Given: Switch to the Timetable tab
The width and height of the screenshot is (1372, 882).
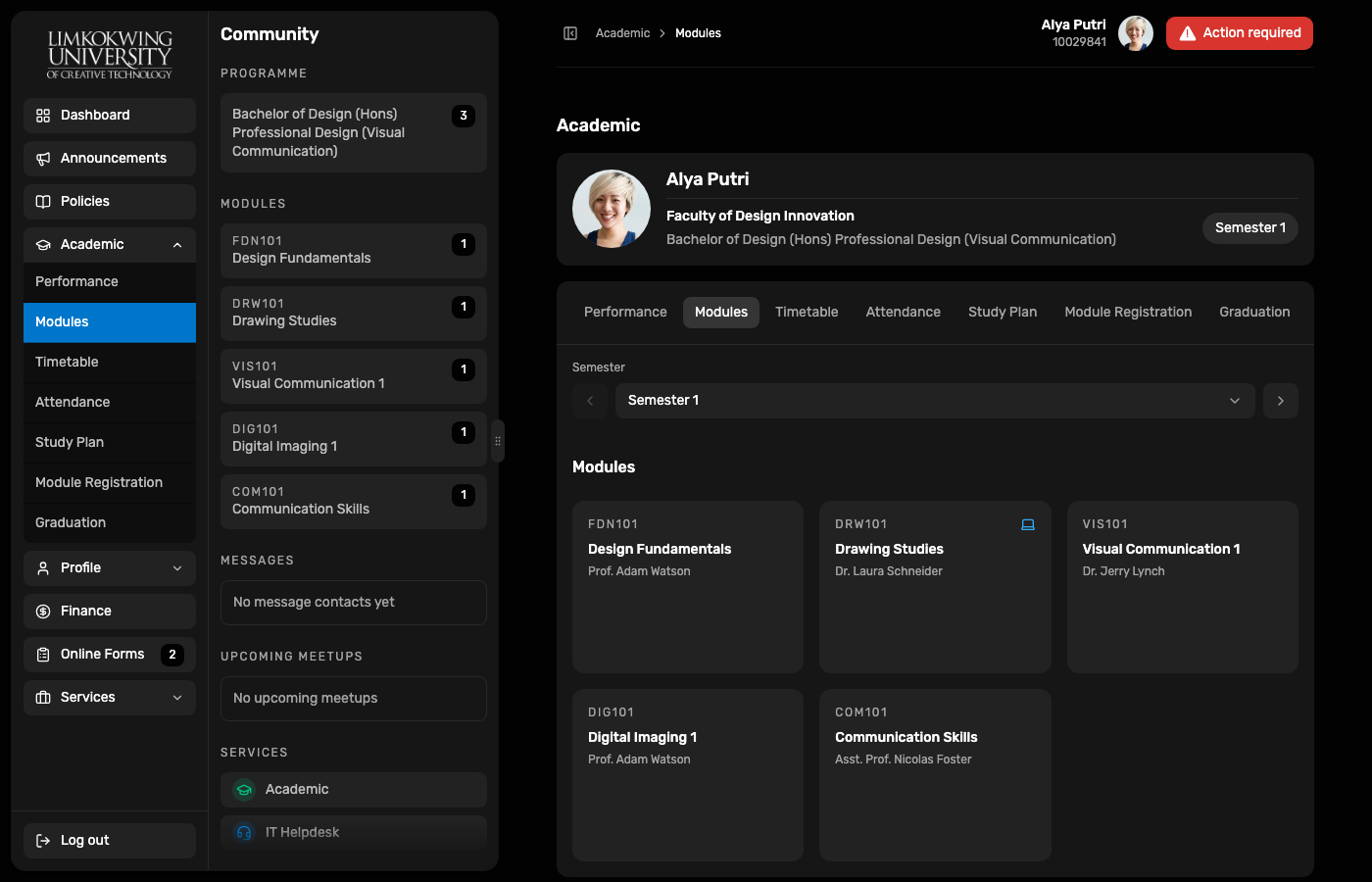Looking at the screenshot, I should (807, 313).
